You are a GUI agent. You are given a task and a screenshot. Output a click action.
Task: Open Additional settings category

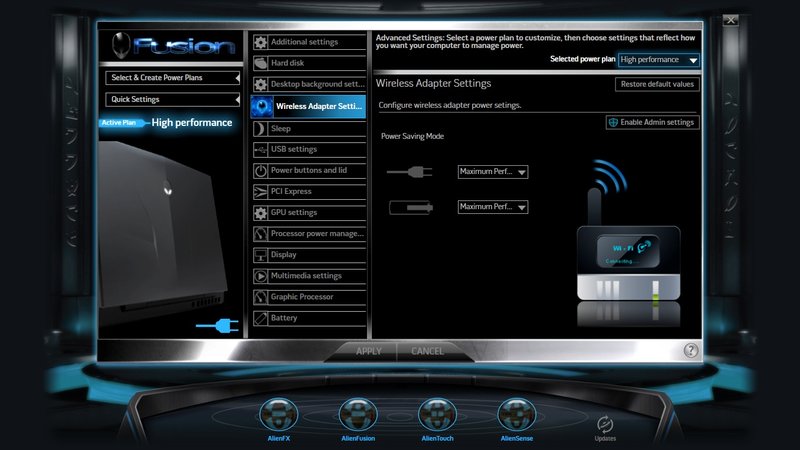(309, 42)
